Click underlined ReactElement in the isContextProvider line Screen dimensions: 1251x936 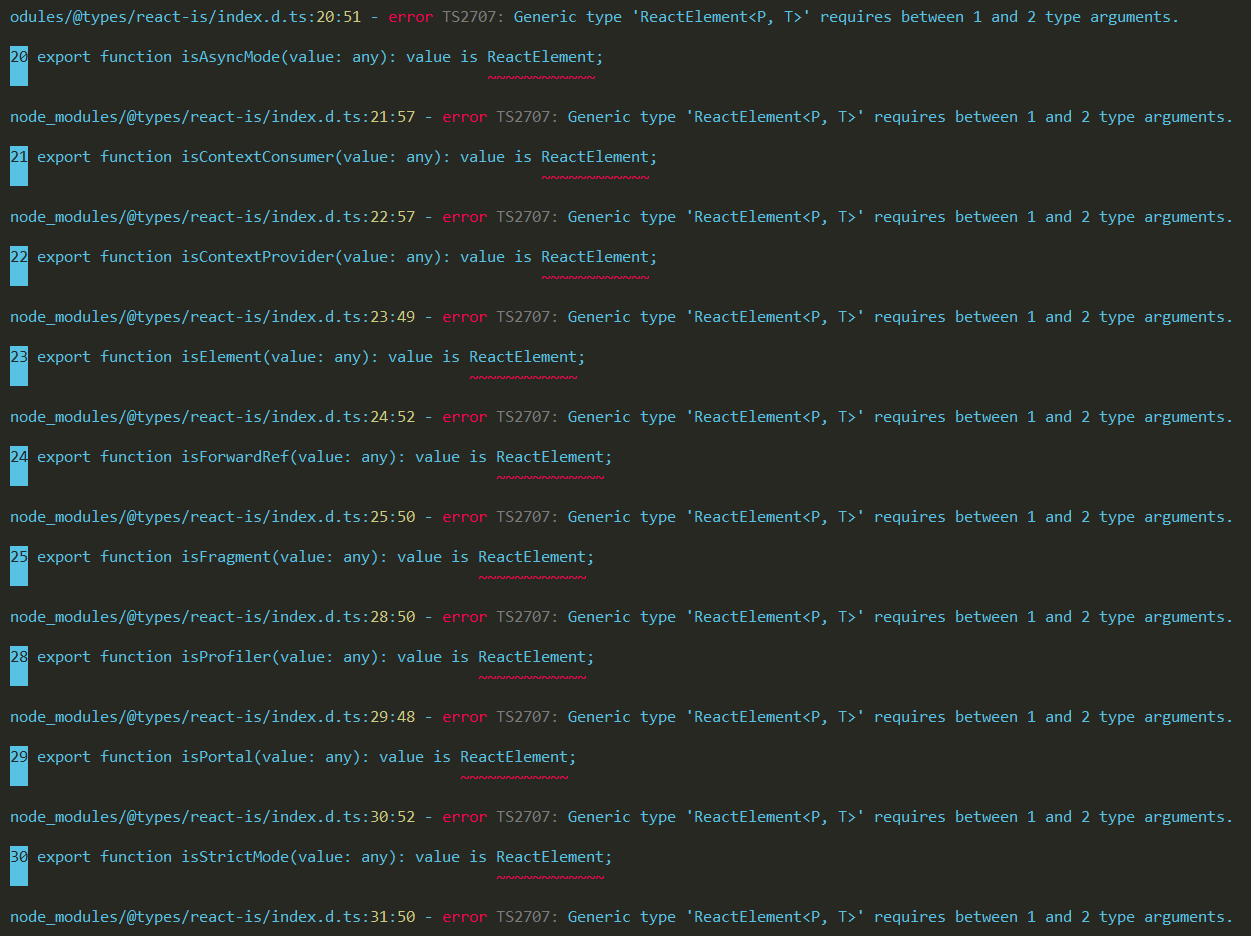(595, 257)
